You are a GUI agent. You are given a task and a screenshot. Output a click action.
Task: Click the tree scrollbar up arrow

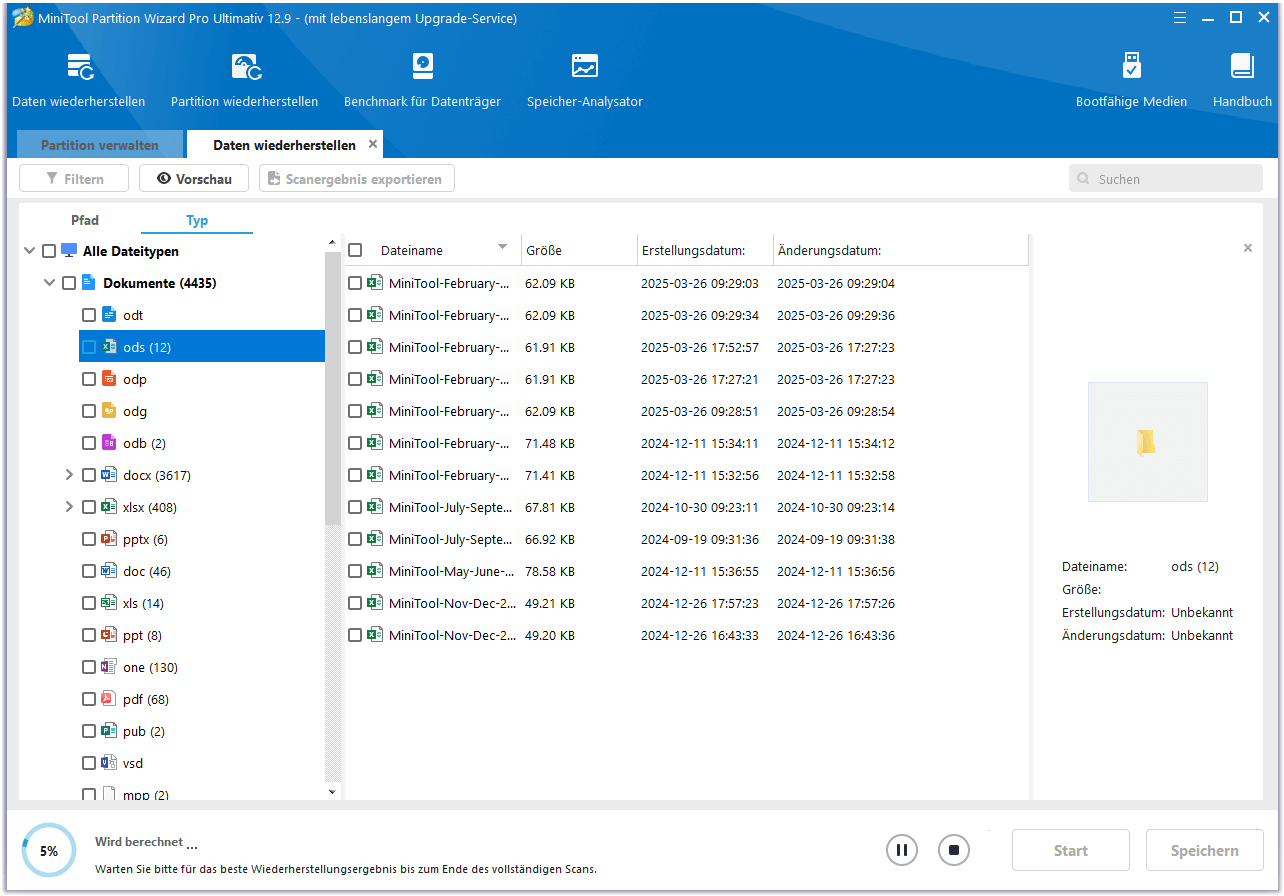pos(333,243)
